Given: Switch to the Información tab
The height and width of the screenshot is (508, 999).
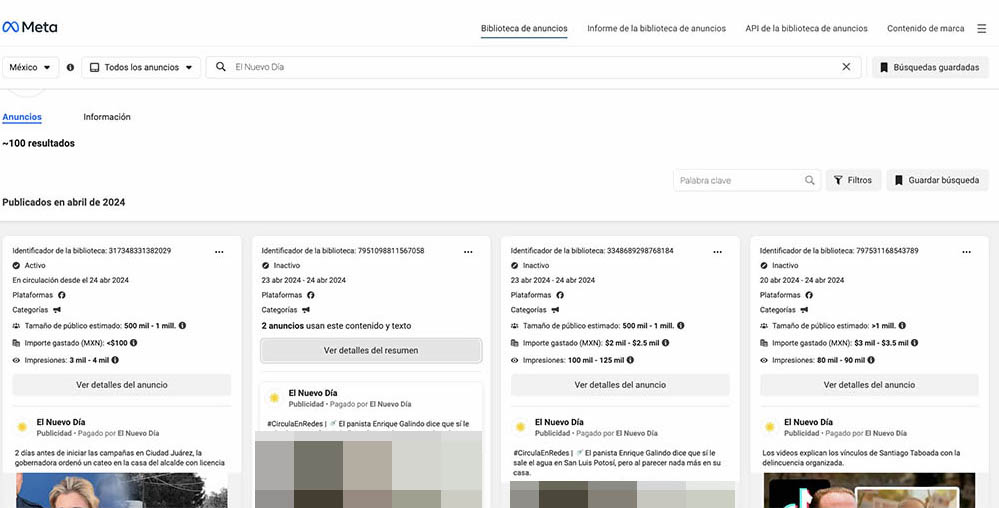Looking at the screenshot, I should click(x=106, y=117).
